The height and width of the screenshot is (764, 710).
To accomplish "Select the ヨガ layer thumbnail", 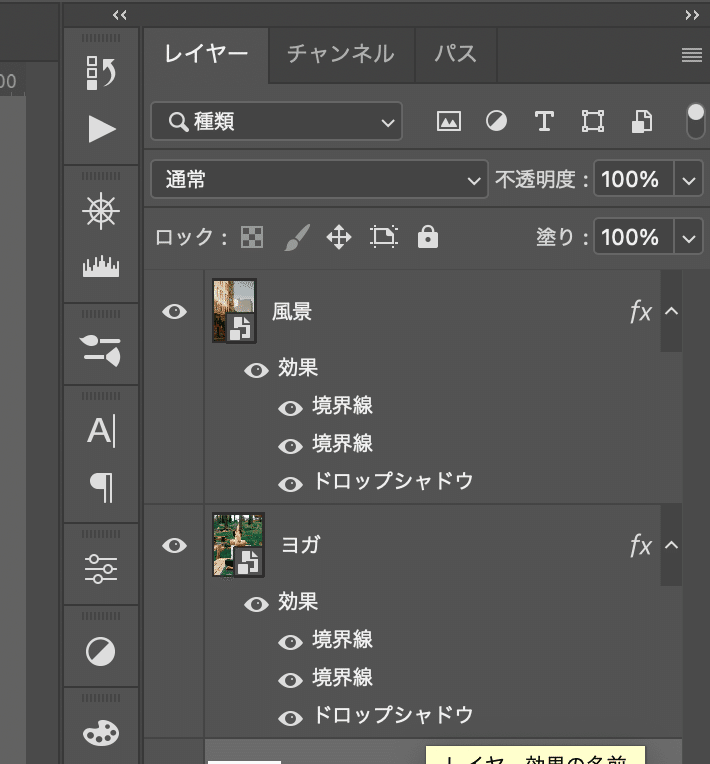I will tap(238, 545).
